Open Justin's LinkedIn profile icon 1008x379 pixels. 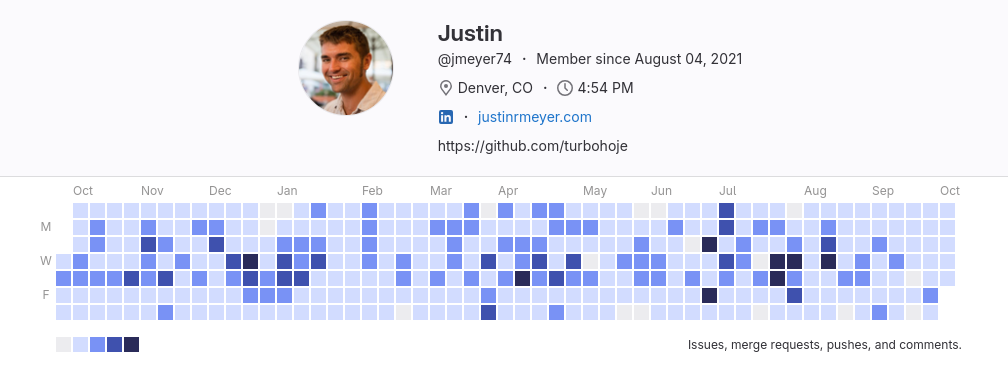point(446,117)
